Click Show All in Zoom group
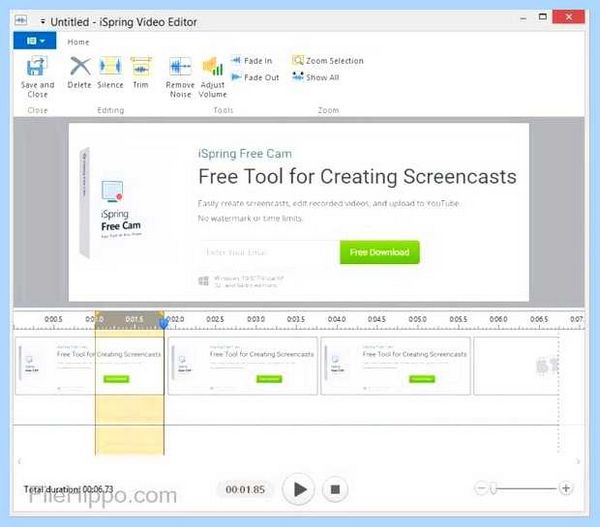The height and width of the screenshot is (527, 600). [316, 77]
